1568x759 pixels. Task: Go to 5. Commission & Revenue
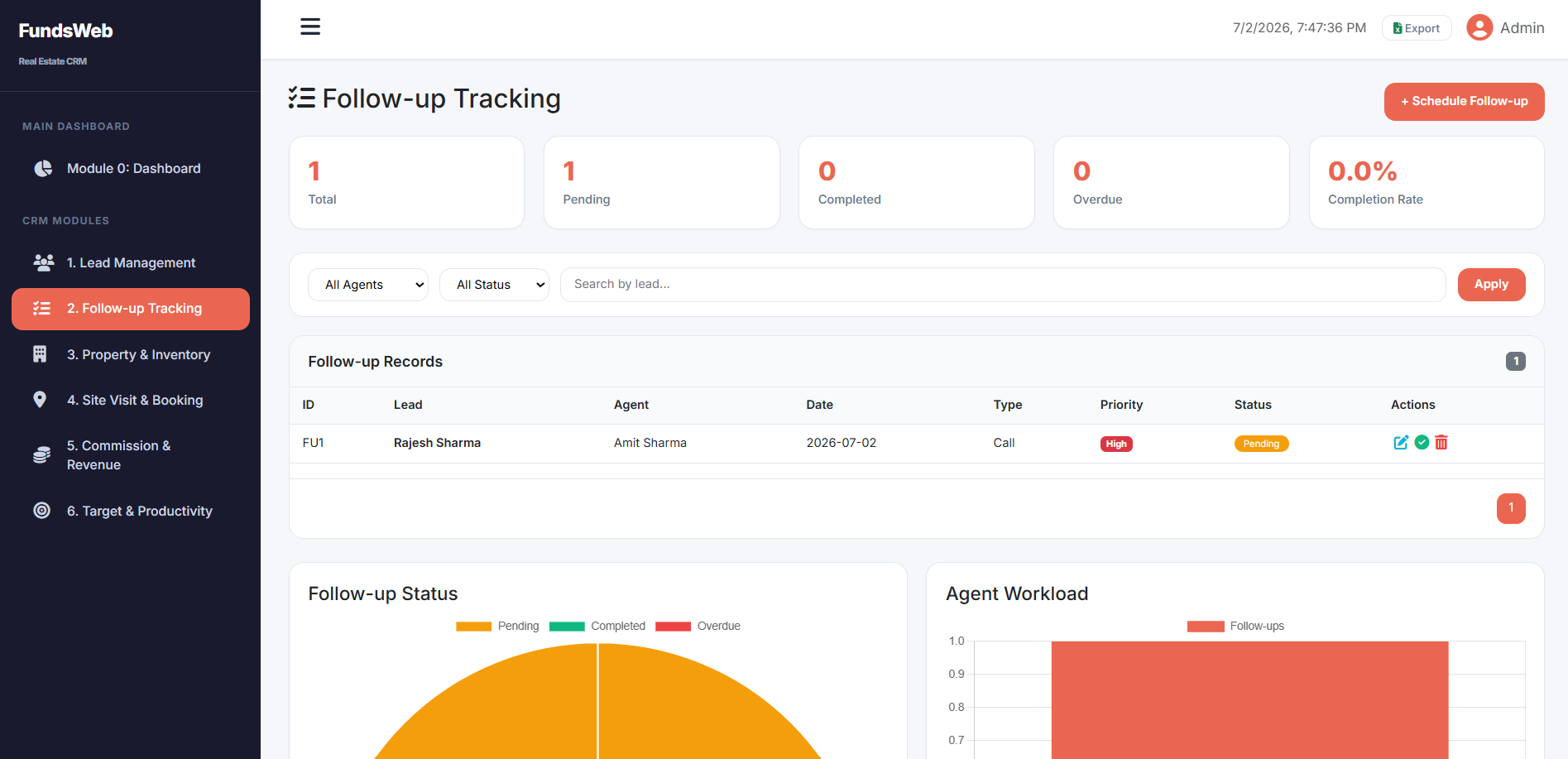coord(131,455)
